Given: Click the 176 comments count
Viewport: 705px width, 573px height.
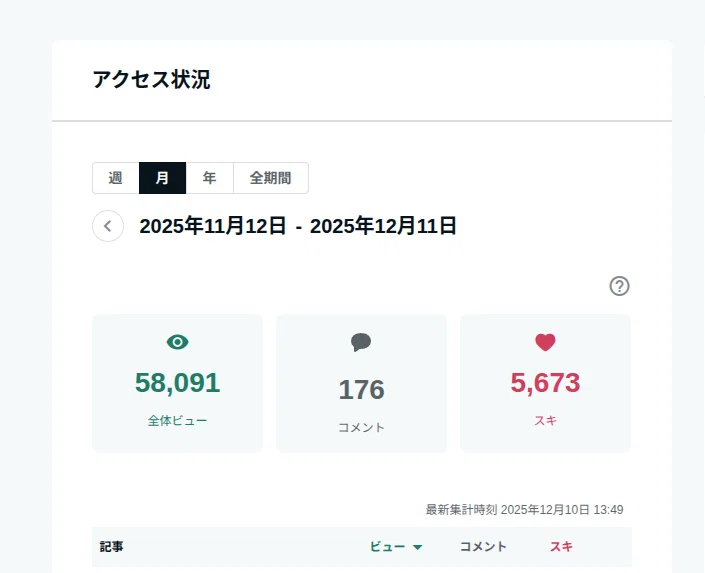Looking at the screenshot, I should click(361, 389).
